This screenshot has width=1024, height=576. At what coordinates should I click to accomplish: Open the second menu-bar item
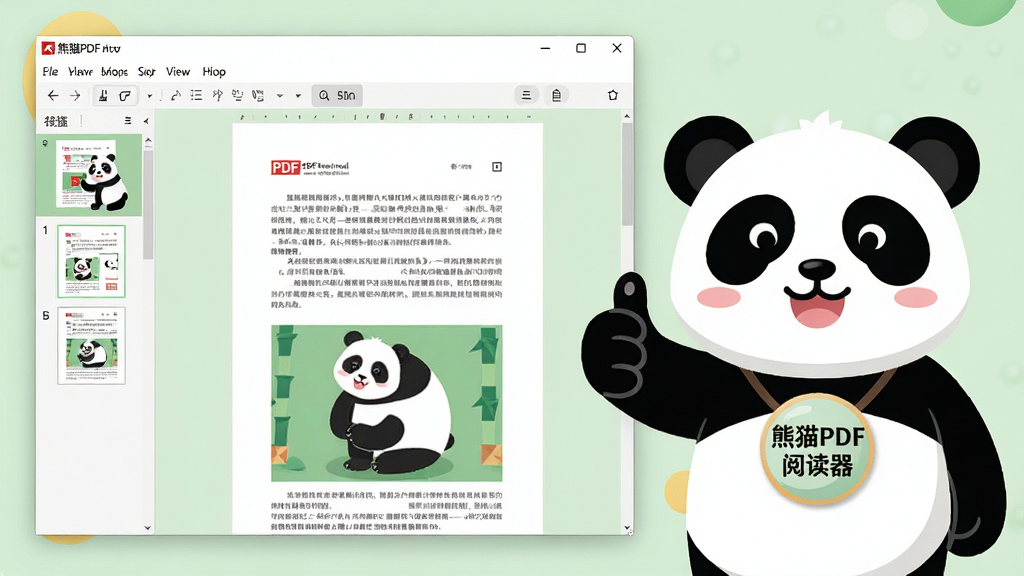pyautogui.click(x=80, y=72)
